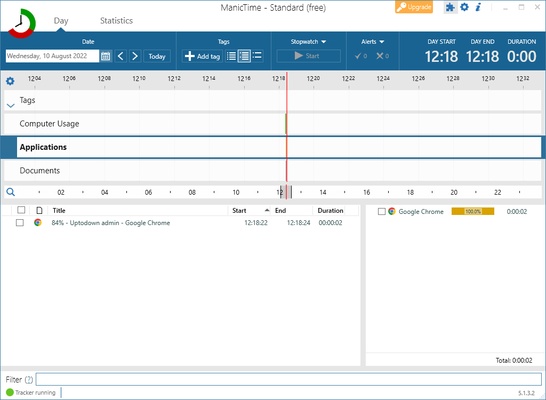Click the Upgrade button
Viewport: 546px width, 400px height.
(x=414, y=7)
